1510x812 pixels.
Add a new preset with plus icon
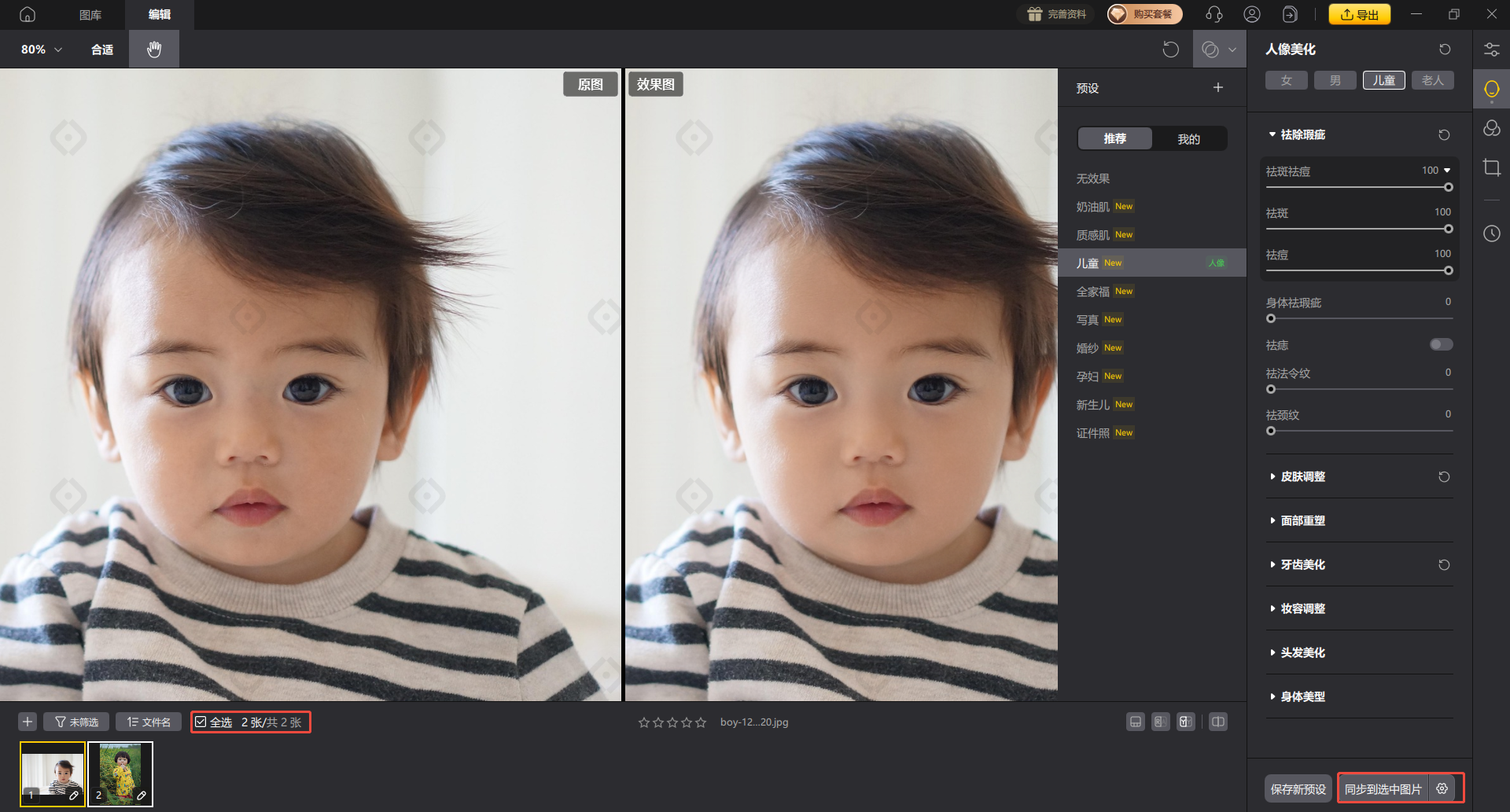coord(1217,87)
